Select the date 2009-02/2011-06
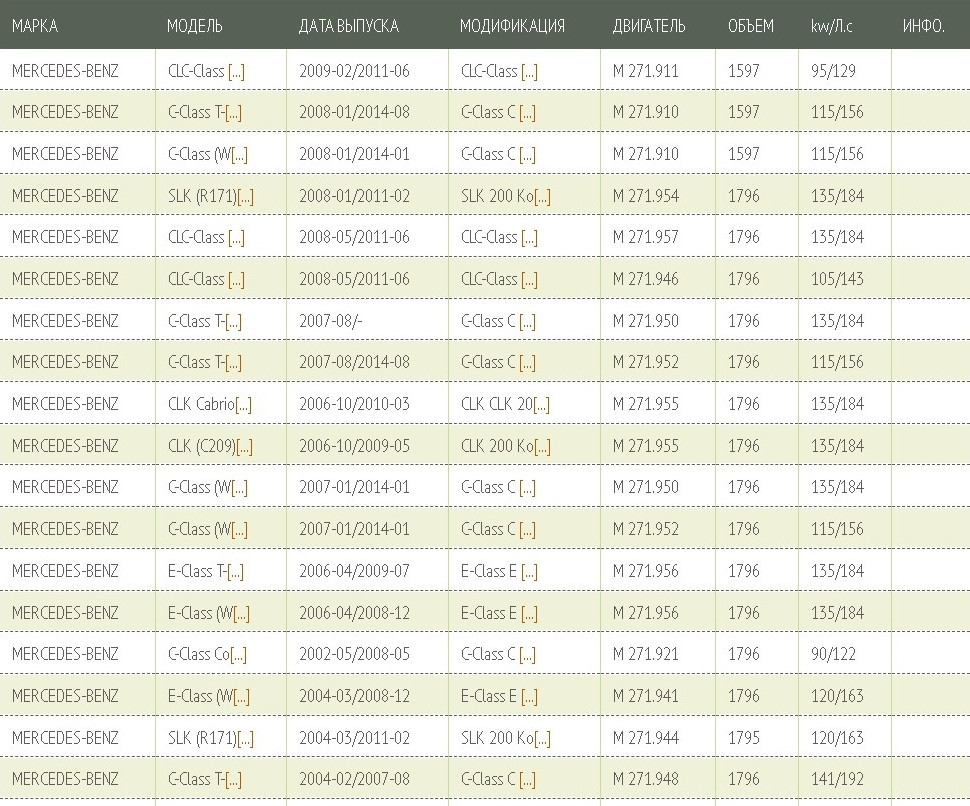Image resolution: width=970 pixels, height=806 pixels. [354, 71]
